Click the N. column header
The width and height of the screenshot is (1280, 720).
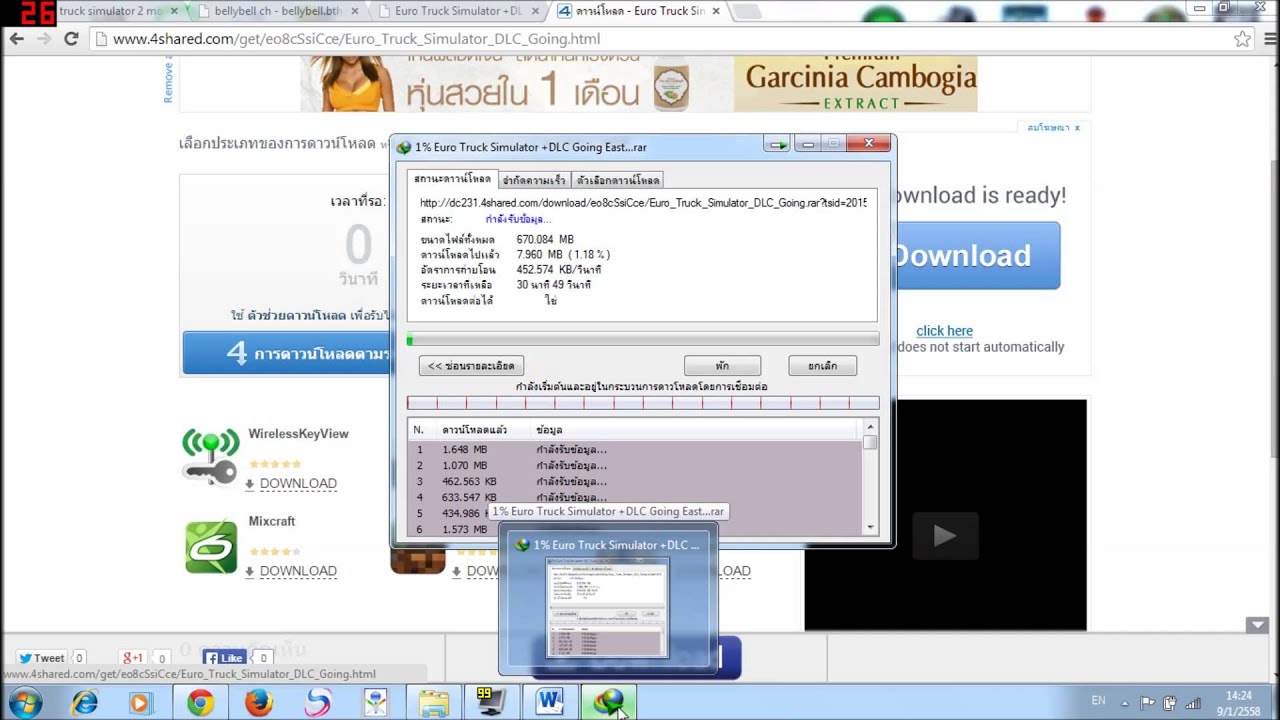421,430
